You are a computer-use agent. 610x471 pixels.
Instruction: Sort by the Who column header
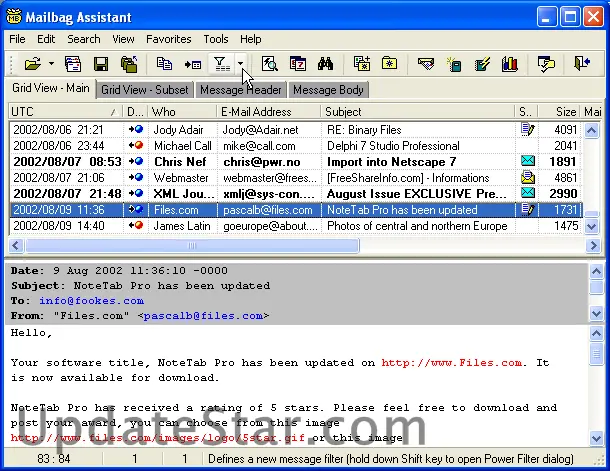[x=182, y=112]
